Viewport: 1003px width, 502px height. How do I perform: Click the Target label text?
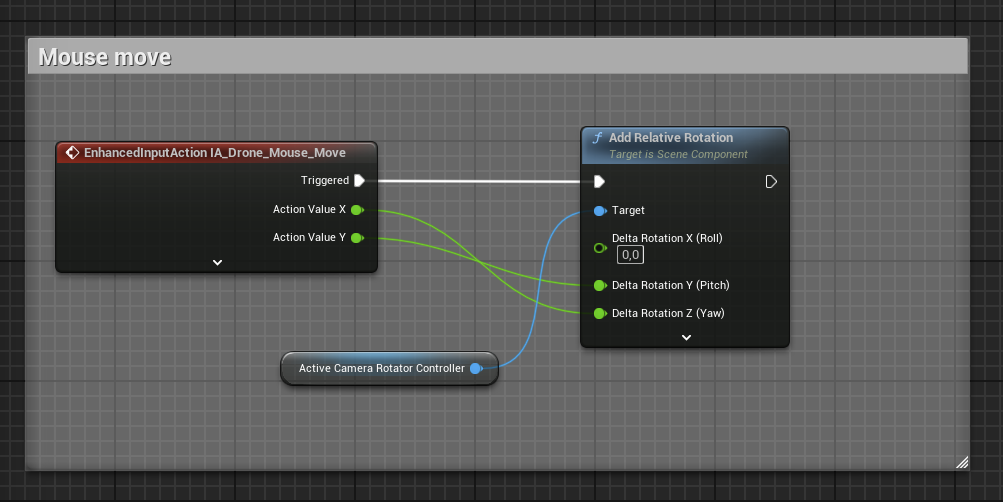point(628,210)
